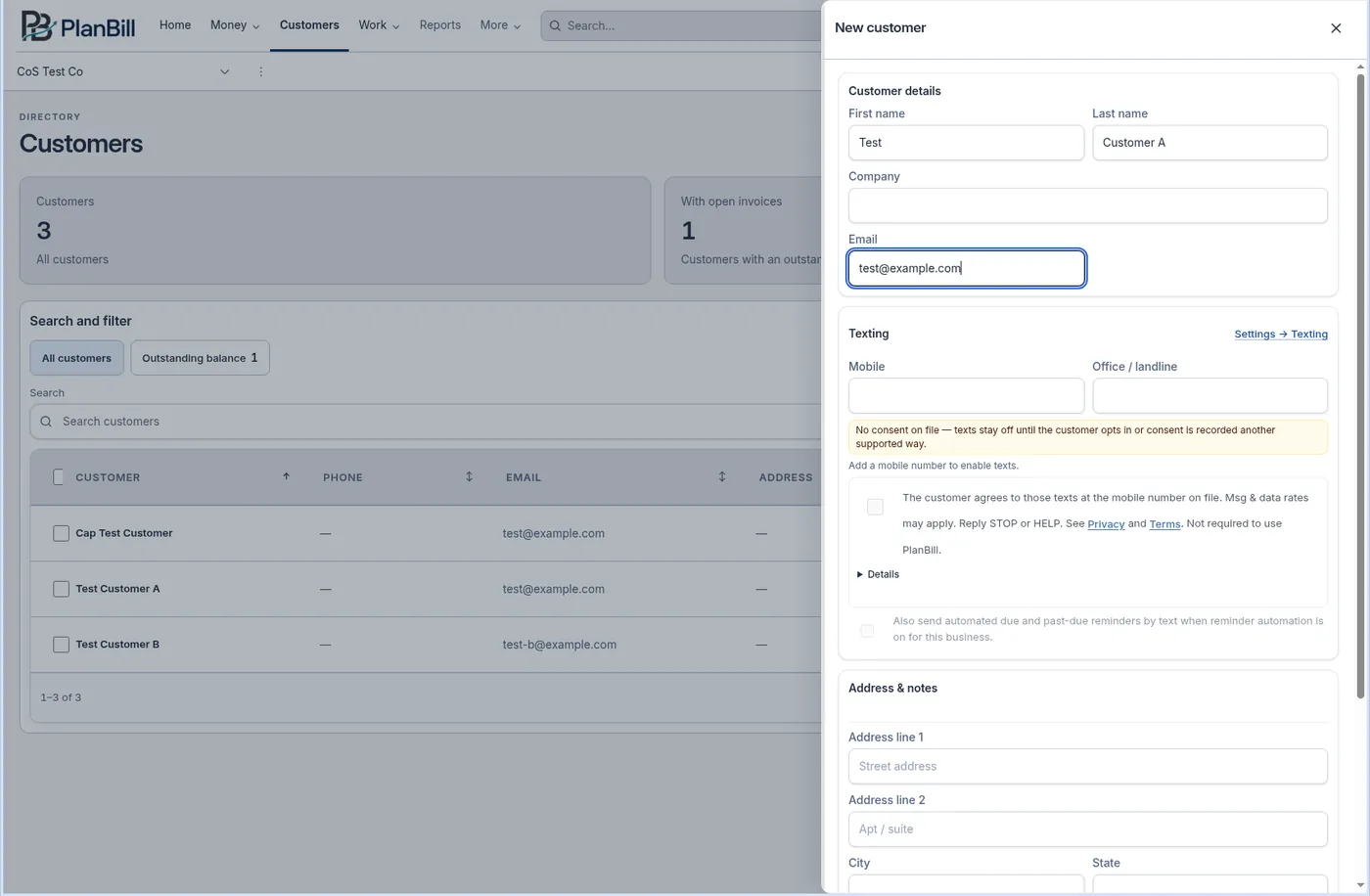Viewport: 1370px width, 896px height.
Task: Sort table by Email column
Action: 722,476
